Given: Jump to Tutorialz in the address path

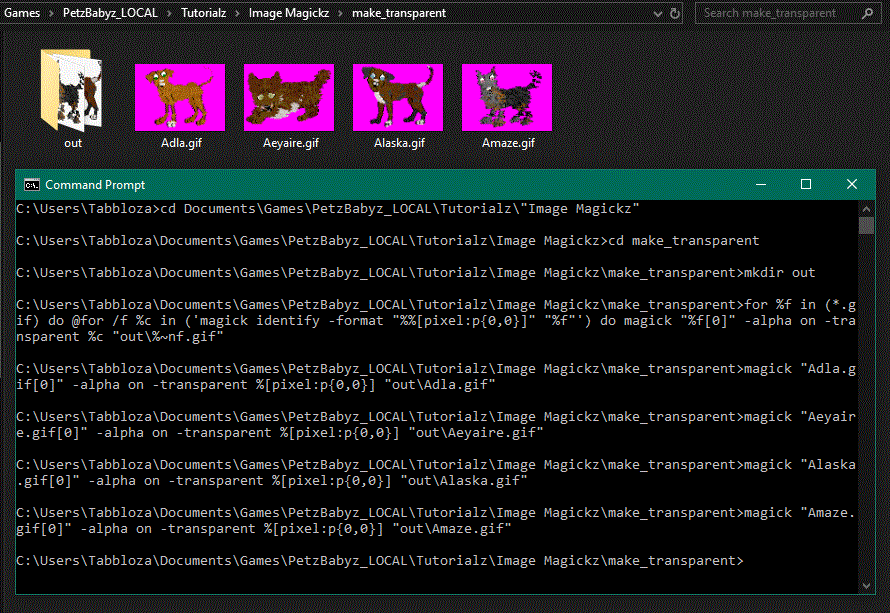Looking at the screenshot, I should pyautogui.click(x=203, y=14).
